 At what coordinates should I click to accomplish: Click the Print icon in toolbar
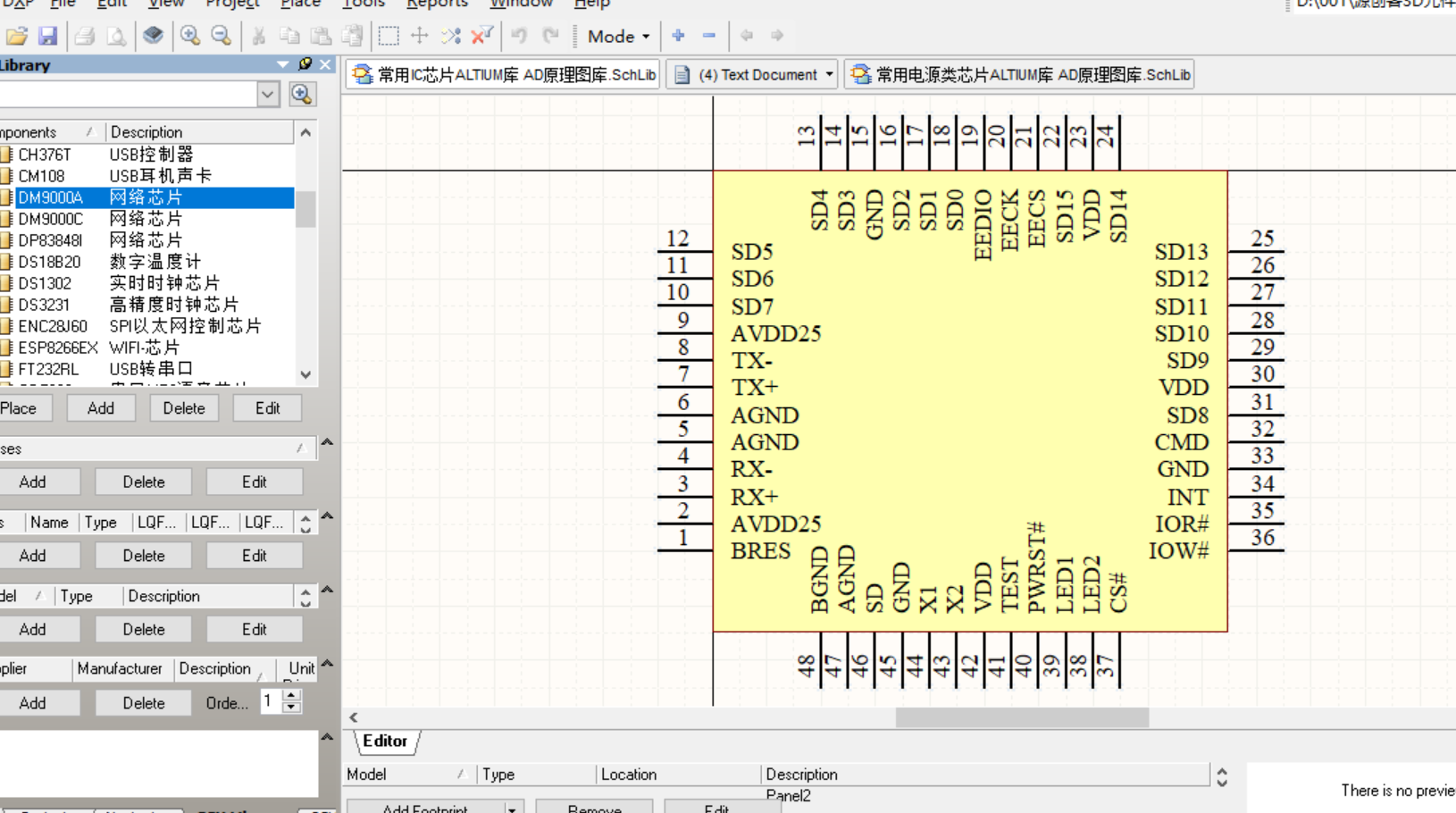tap(85, 36)
